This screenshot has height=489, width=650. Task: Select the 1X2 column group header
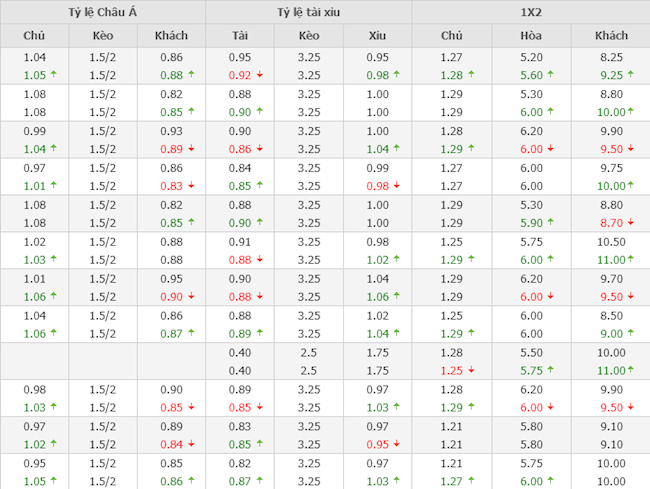(x=530, y=12)
